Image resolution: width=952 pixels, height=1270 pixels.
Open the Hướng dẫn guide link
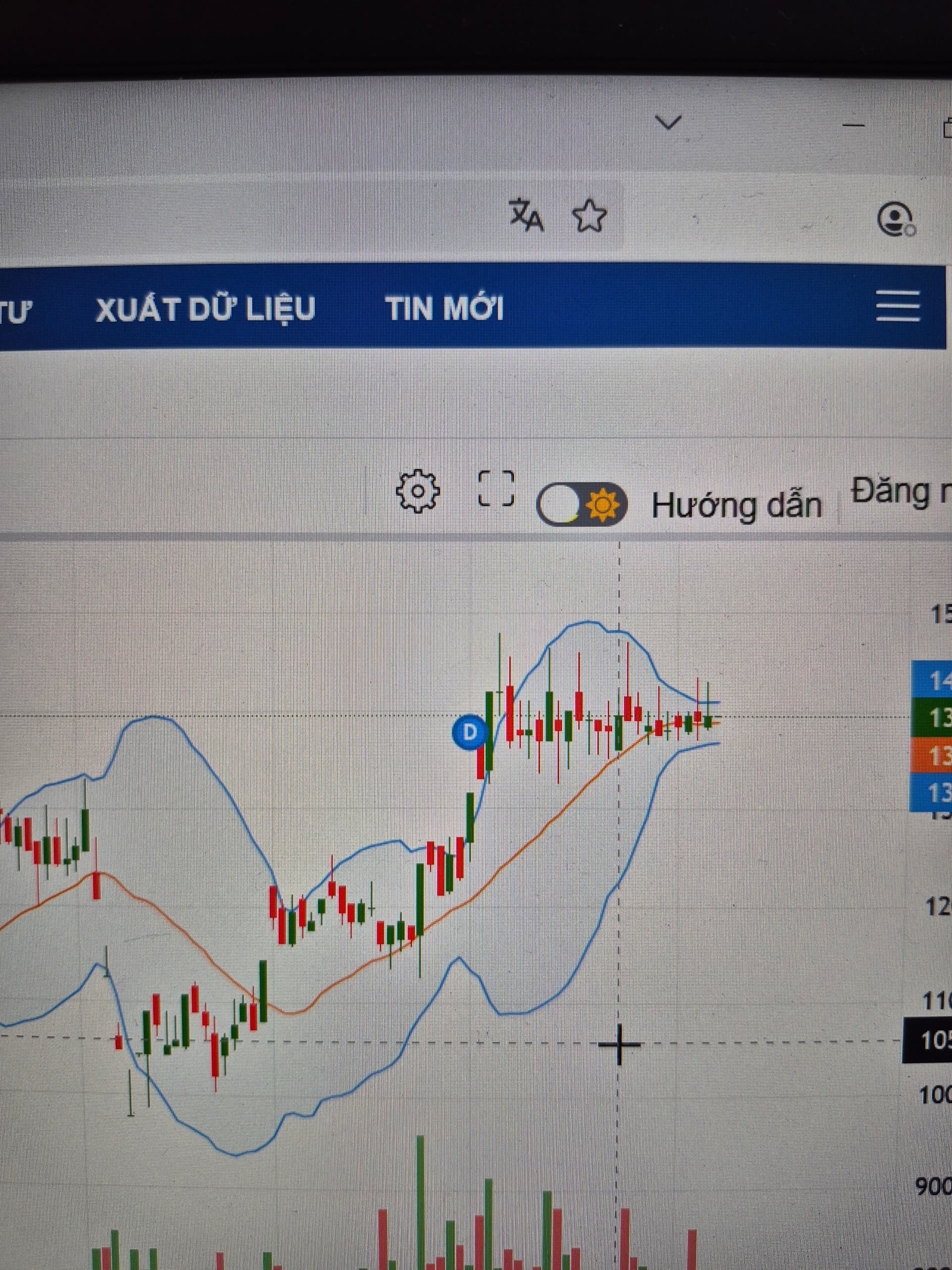pyautogui.click(x=737, y=506)
